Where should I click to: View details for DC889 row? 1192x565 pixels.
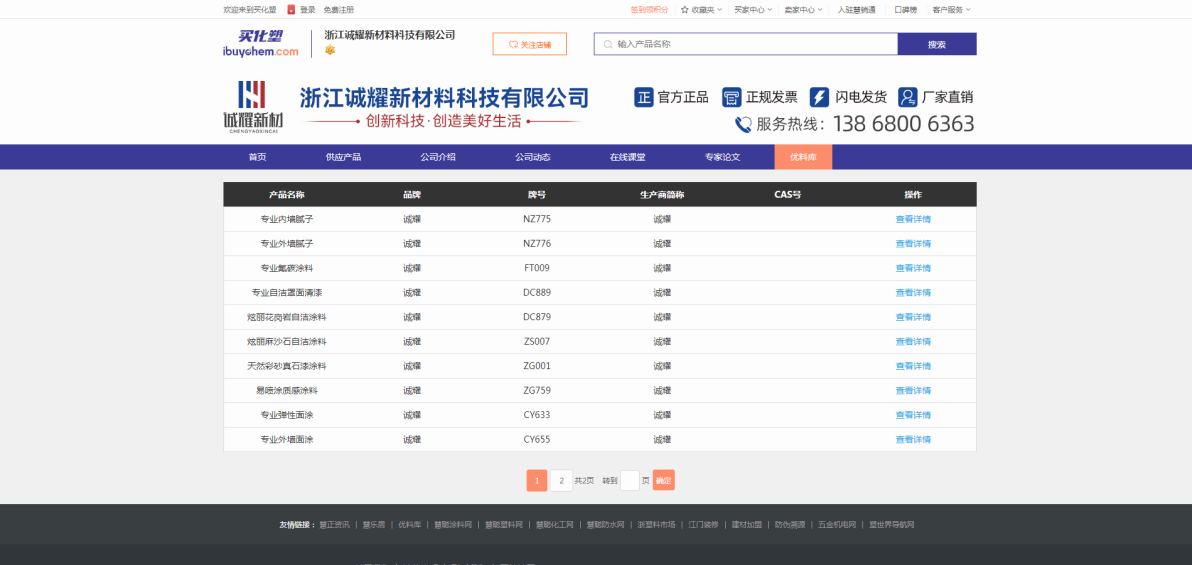tap(913, 292)
